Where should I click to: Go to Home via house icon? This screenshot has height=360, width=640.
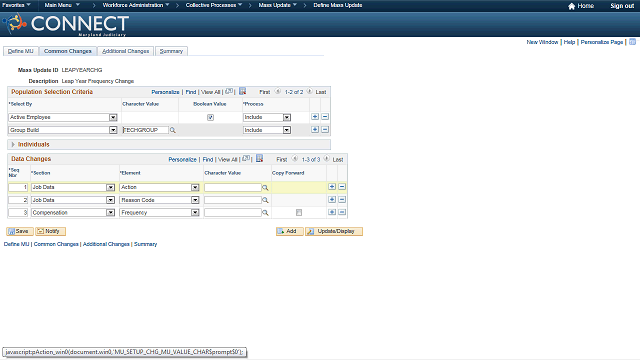click(x=571, y=6)
